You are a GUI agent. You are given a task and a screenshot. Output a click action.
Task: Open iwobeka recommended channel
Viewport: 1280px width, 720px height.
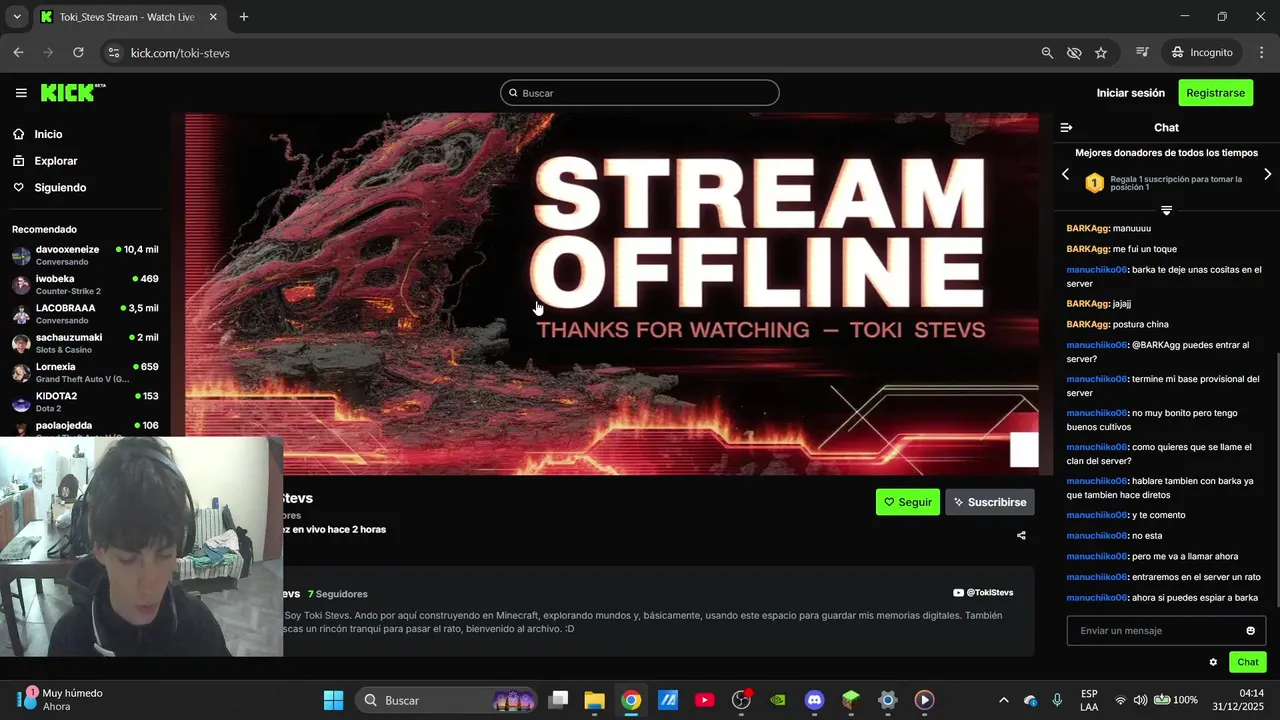85,284
